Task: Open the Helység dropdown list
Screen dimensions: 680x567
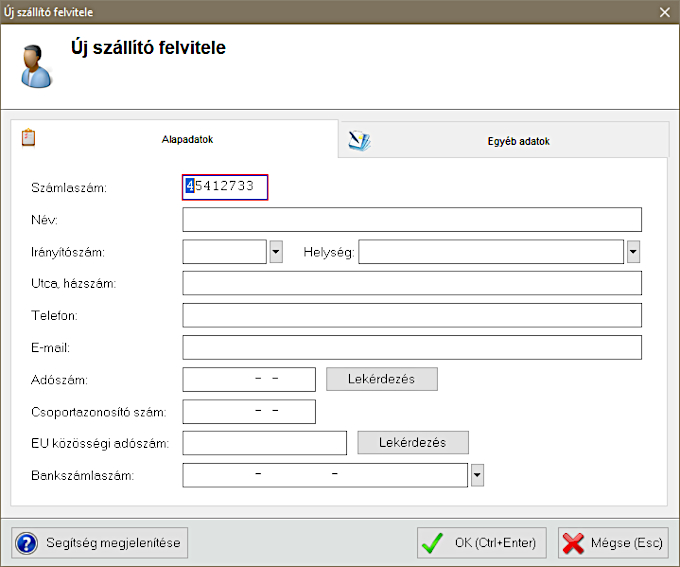Action: [x=633, y=252]
